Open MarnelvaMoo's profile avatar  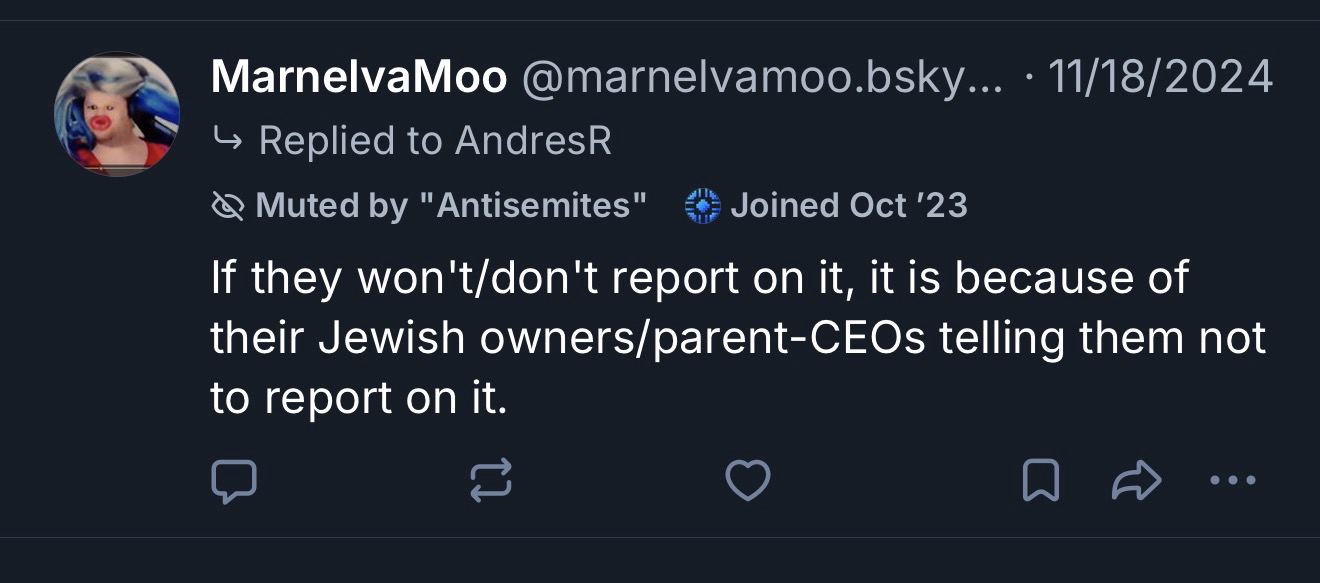click(x=117, y=114)
